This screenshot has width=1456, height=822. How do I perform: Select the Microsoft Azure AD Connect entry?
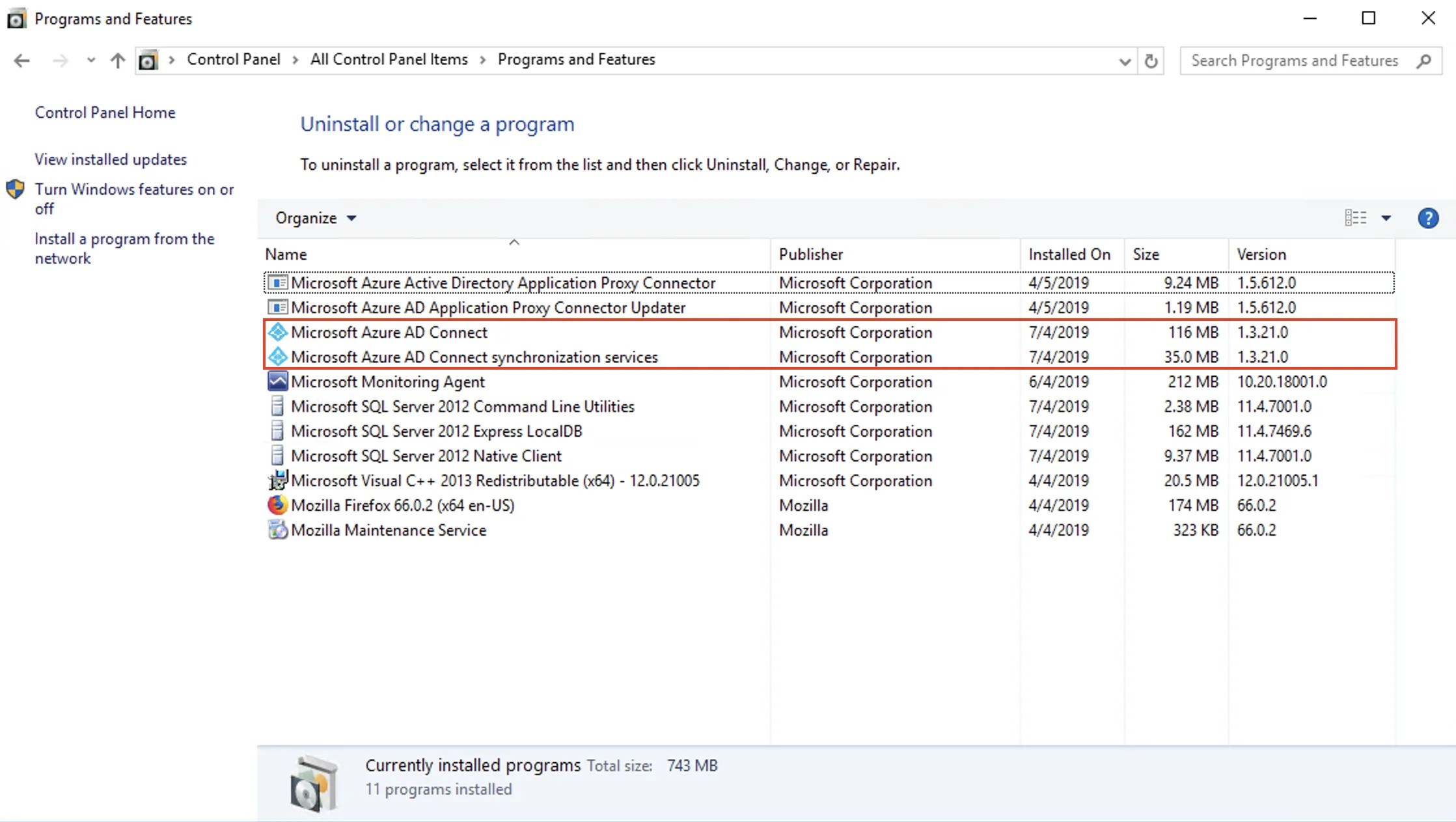(x=829, y=333)
